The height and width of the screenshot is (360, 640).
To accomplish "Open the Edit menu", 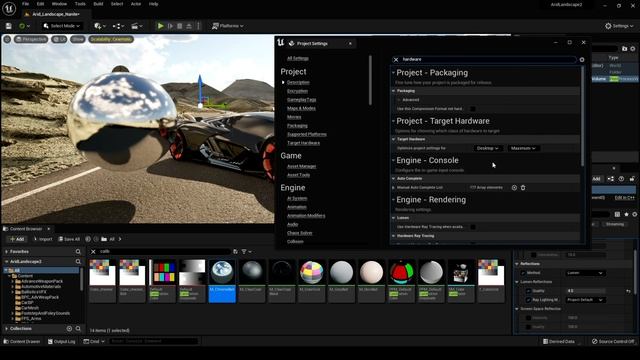I will click(x=40, y=4).
